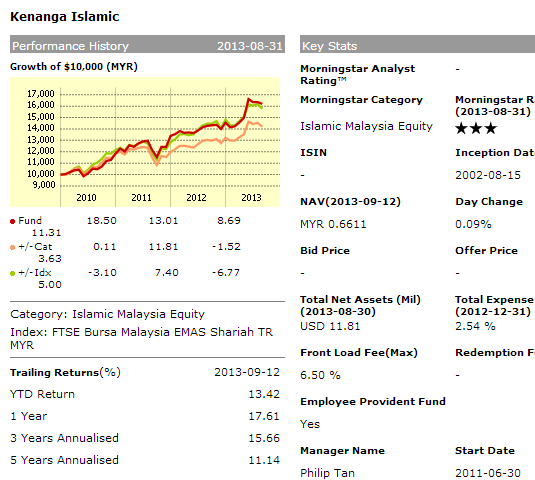The width and height of the screenshot is (535, 480).
Task: Click the Bid Price label
Action: [x=325, y=251]
